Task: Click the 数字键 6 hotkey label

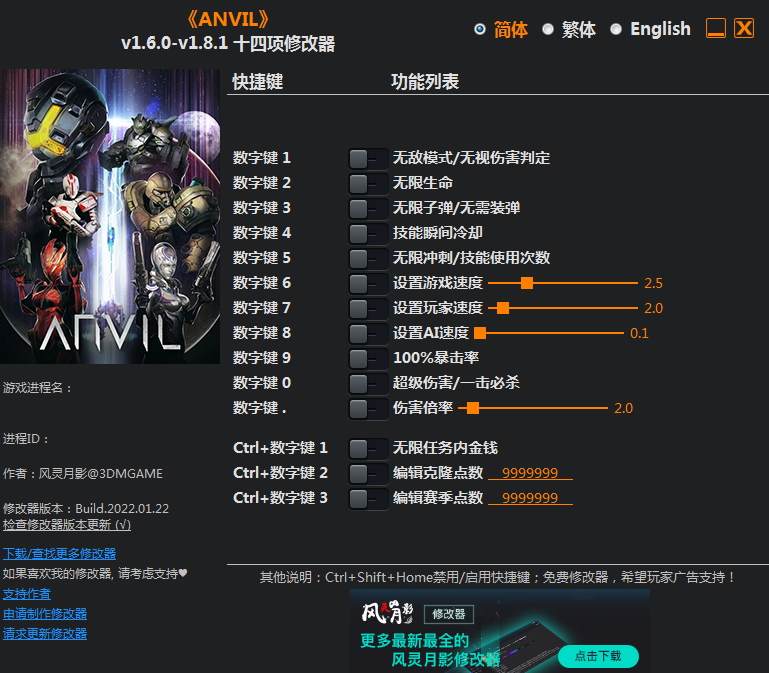Action: point(261,283)
